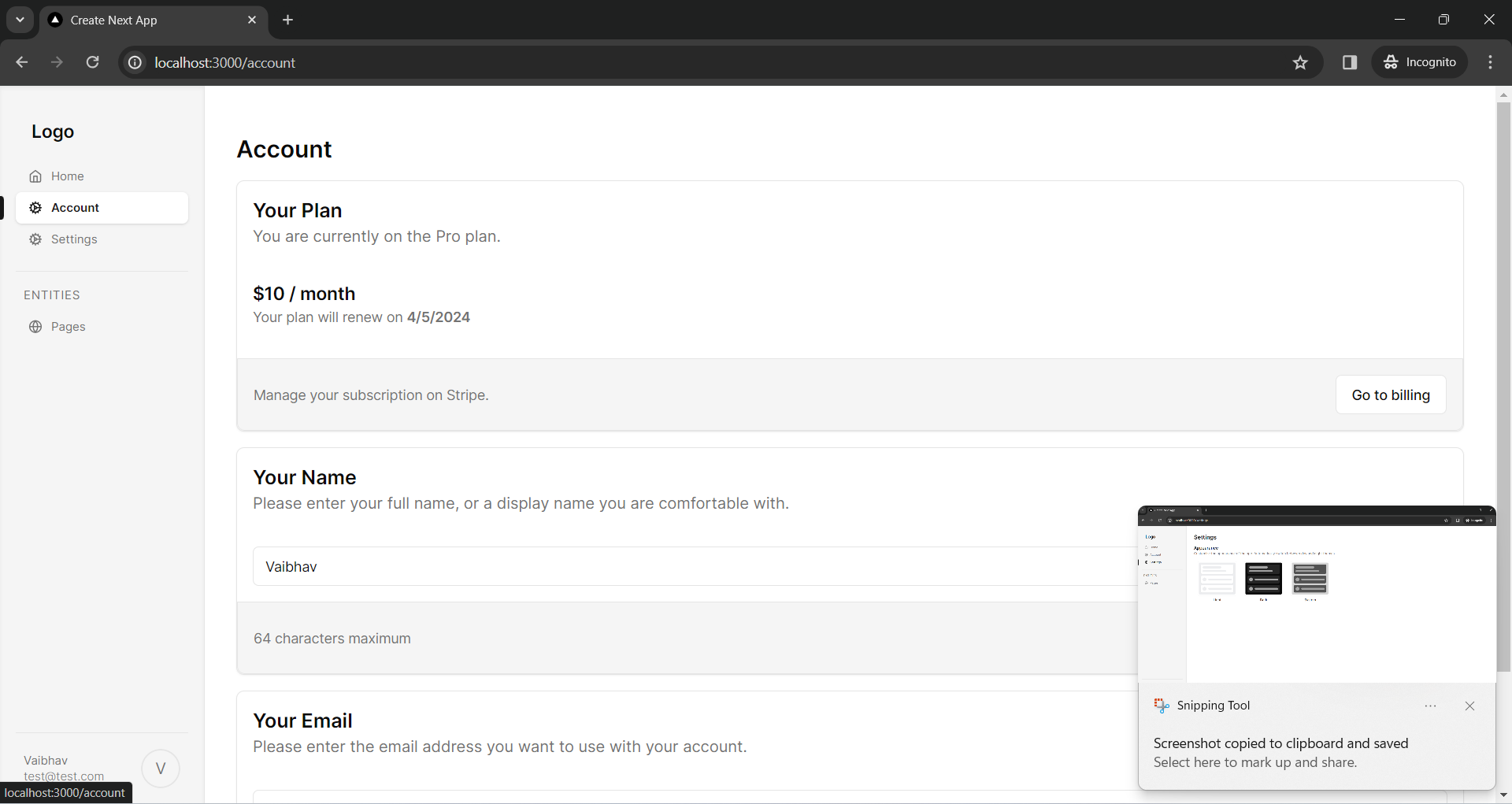This screenshot has height=804, width=1512.
Task: Select the Account sidebar item
Action: pyautogui.click(x=102, y=208)
